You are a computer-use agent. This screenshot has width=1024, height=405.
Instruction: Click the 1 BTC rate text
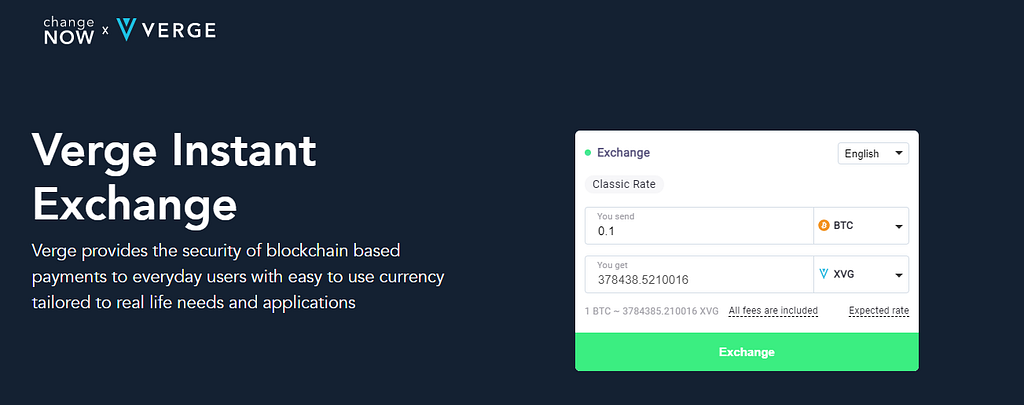tap(651, 311)
